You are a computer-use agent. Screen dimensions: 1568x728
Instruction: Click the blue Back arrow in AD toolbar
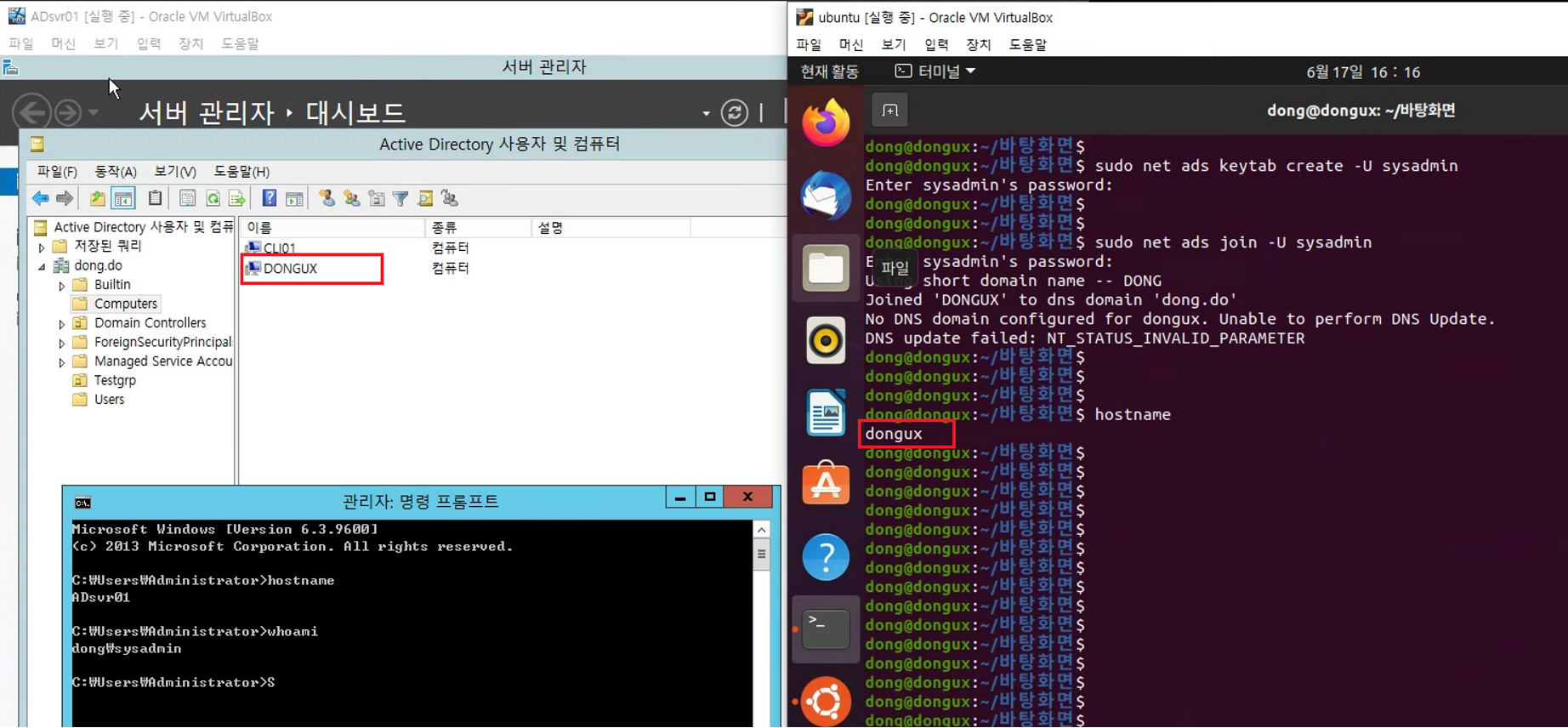40,199
